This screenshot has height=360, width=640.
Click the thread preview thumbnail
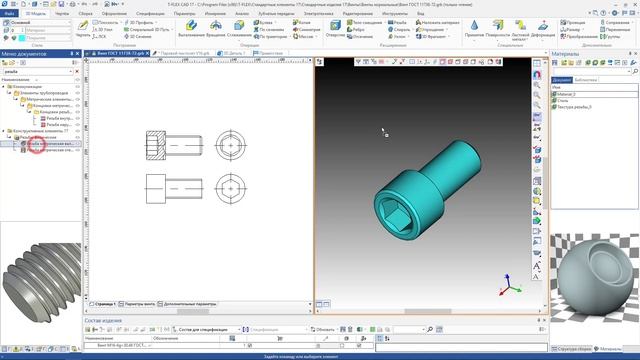point(41,283)
